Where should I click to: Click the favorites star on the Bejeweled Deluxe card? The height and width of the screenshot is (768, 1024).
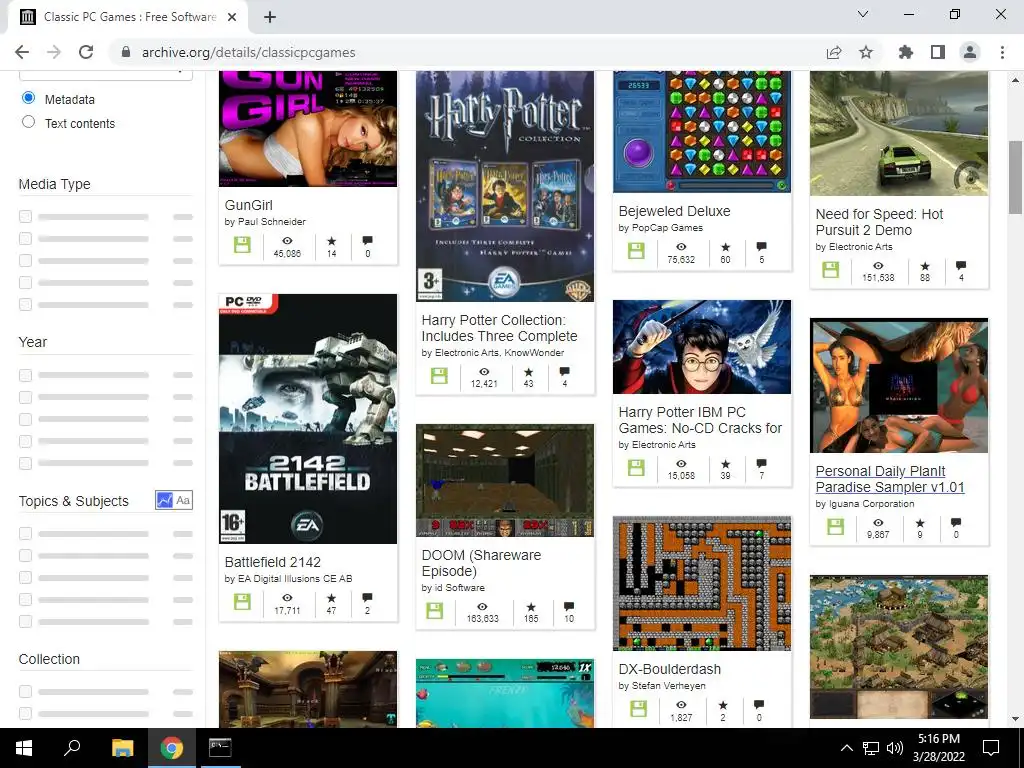[726, 247]
